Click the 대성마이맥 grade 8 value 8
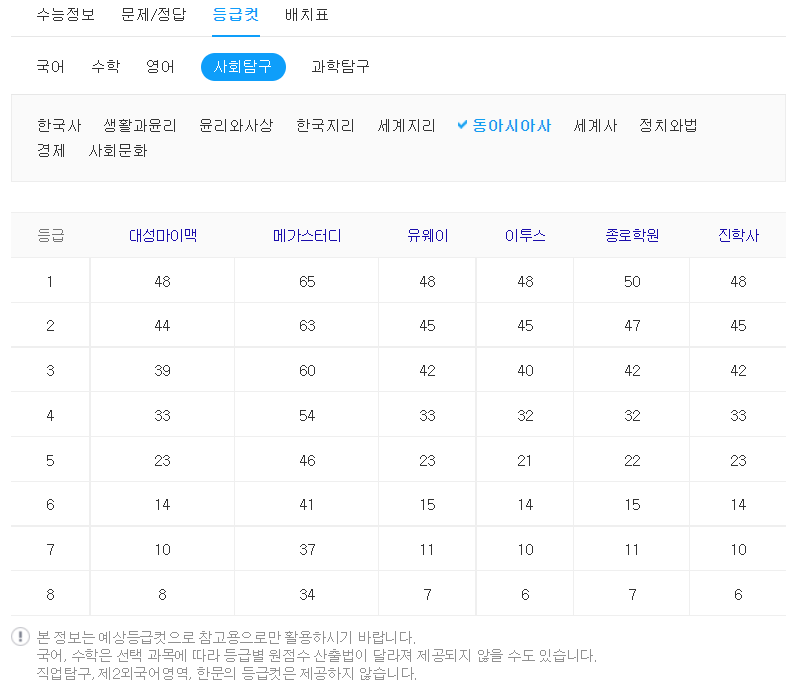This screenshot has width=790, height=700. point(162,594)
